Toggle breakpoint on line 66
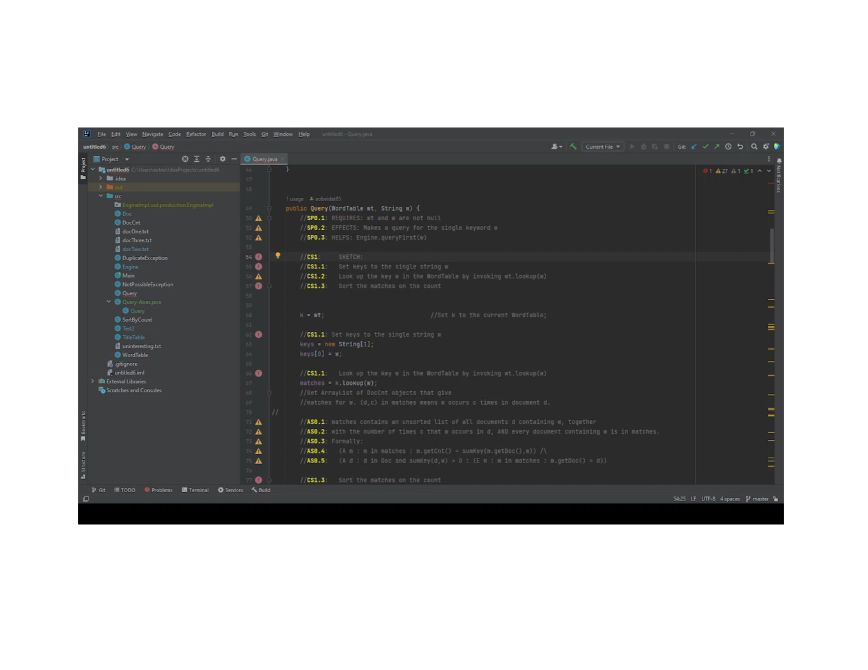868x670 pixels. 259,373
